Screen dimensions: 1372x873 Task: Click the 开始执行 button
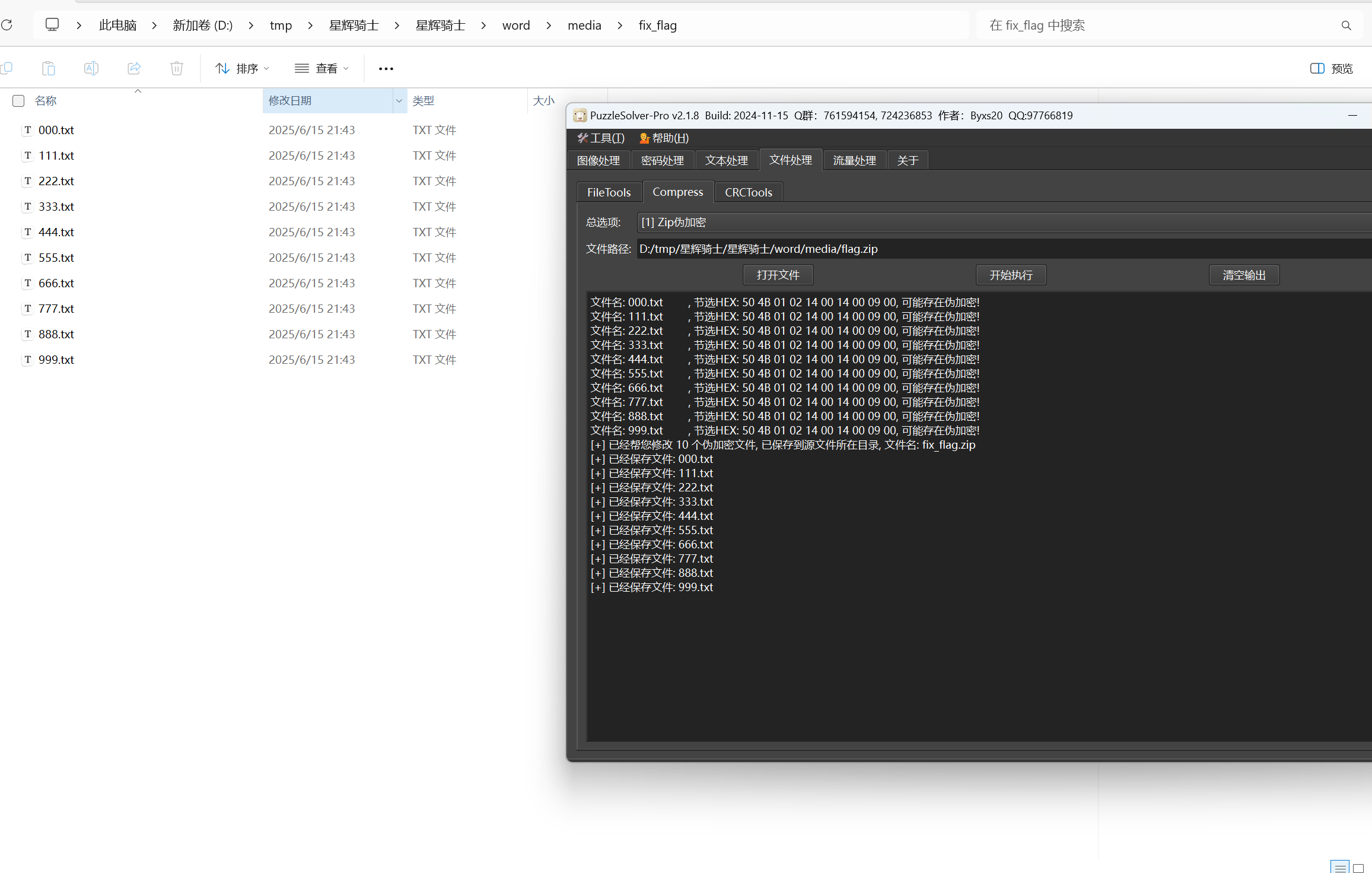1011,275
